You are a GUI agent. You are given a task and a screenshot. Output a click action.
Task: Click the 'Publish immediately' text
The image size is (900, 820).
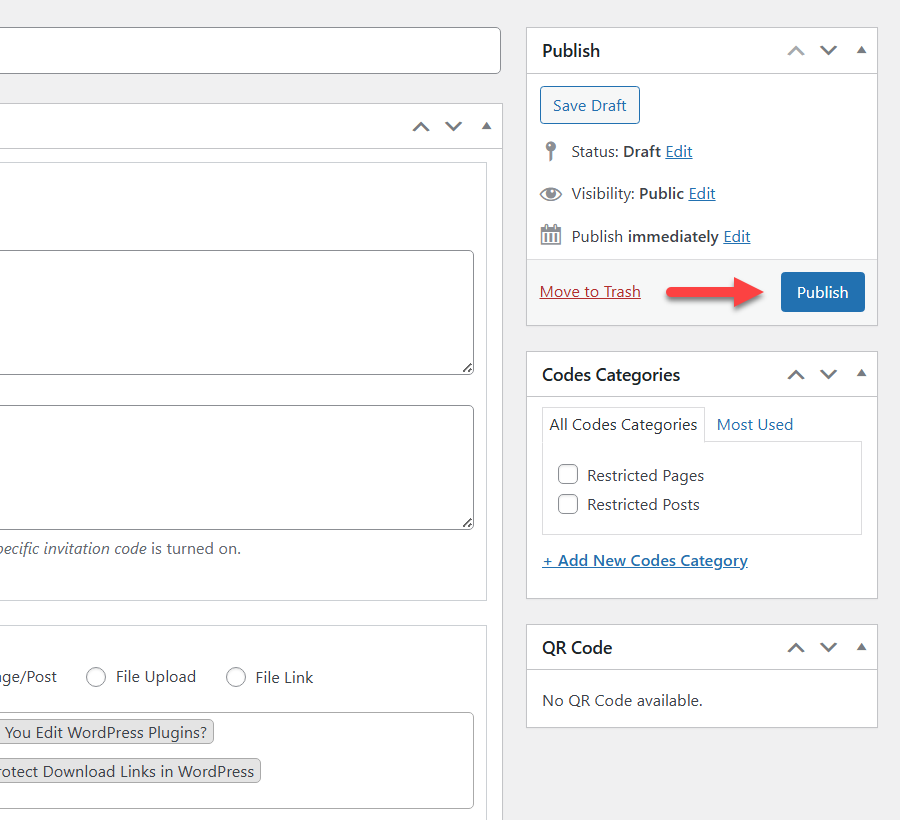[x=645, y=236]
